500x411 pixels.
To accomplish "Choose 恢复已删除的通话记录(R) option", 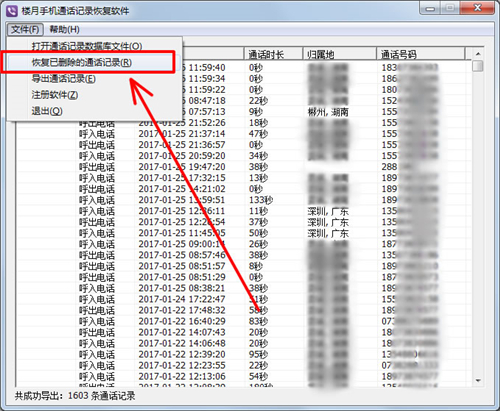I will [81, 62].
